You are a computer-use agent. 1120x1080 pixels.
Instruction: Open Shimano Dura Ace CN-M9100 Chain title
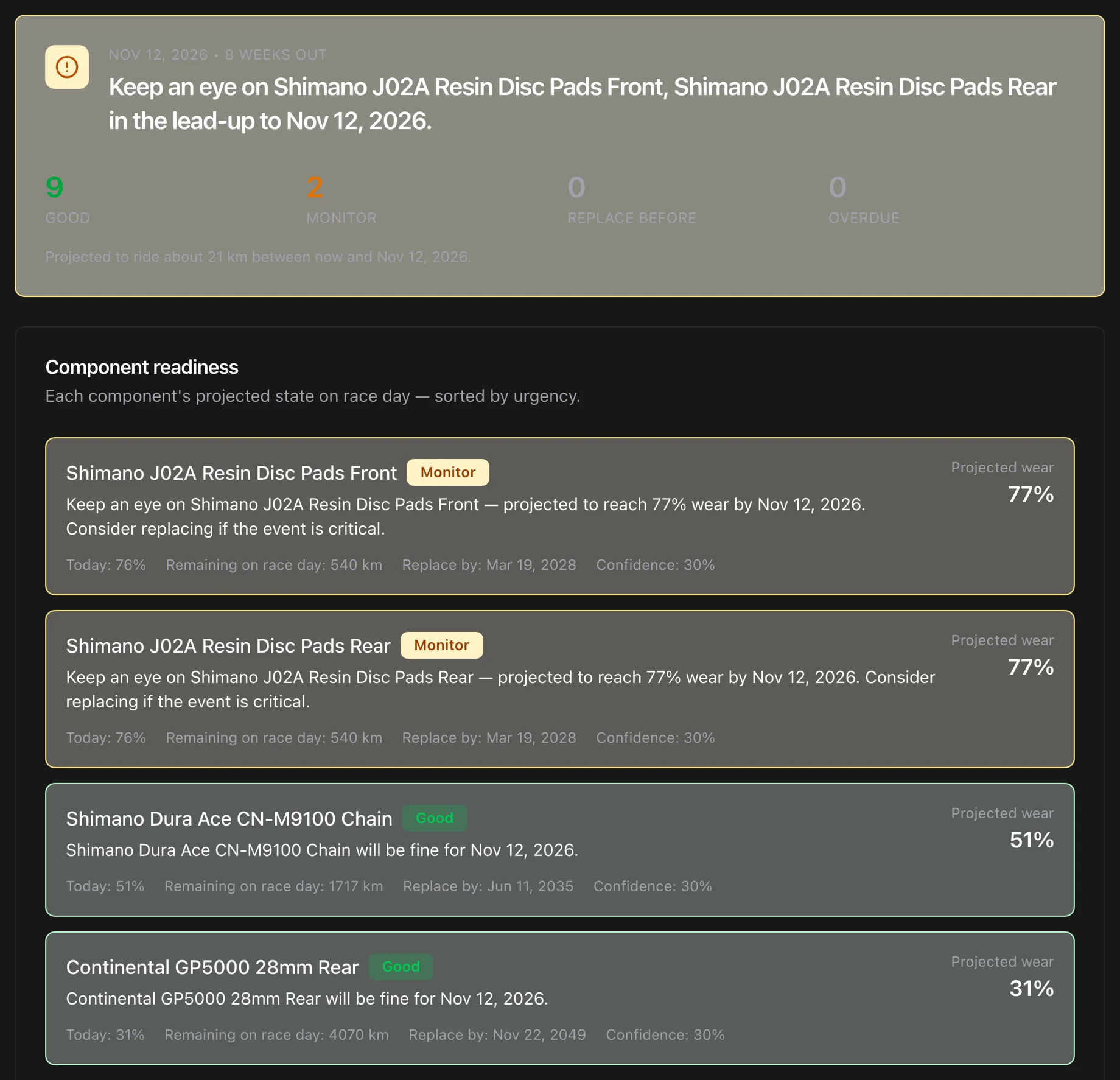coord(229,819)
